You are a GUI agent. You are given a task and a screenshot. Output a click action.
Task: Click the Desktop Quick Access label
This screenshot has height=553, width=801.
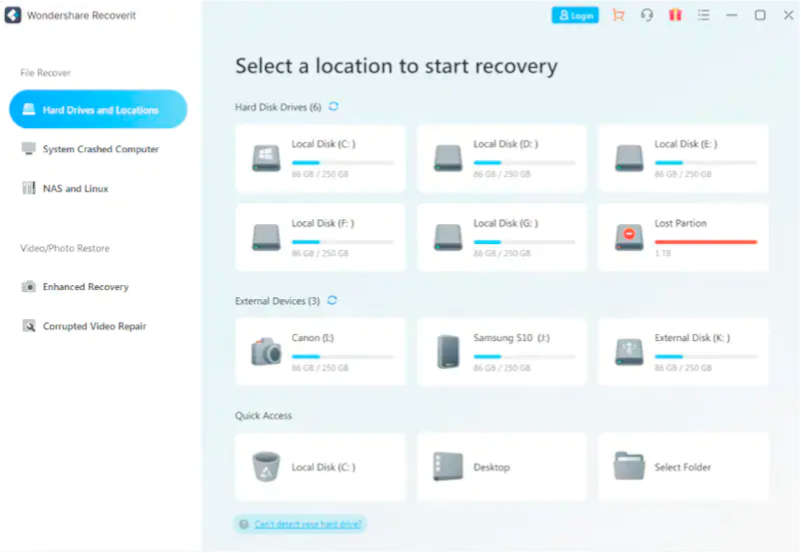(x=491, y=467)
